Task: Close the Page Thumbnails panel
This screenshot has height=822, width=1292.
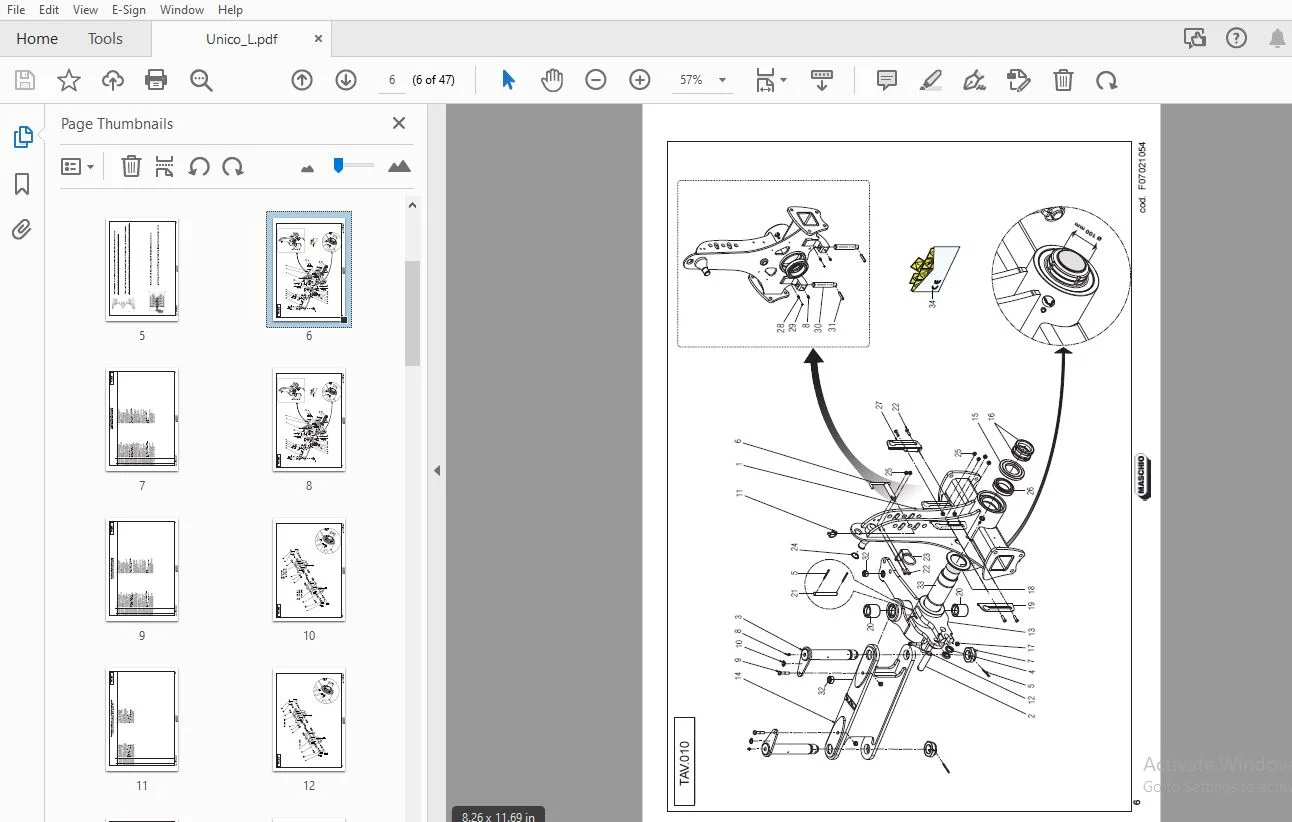Action: click(399, 123)
